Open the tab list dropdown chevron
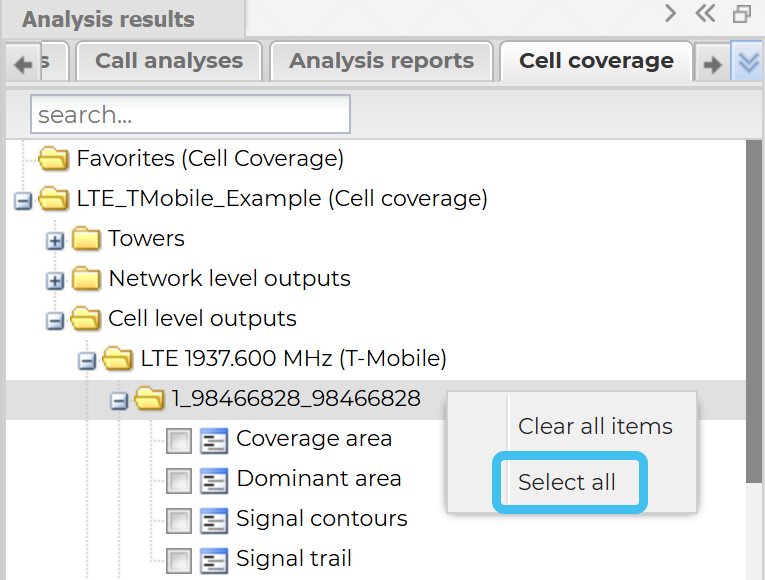This screenshot has height=580, width=765. tap(748, 63)
